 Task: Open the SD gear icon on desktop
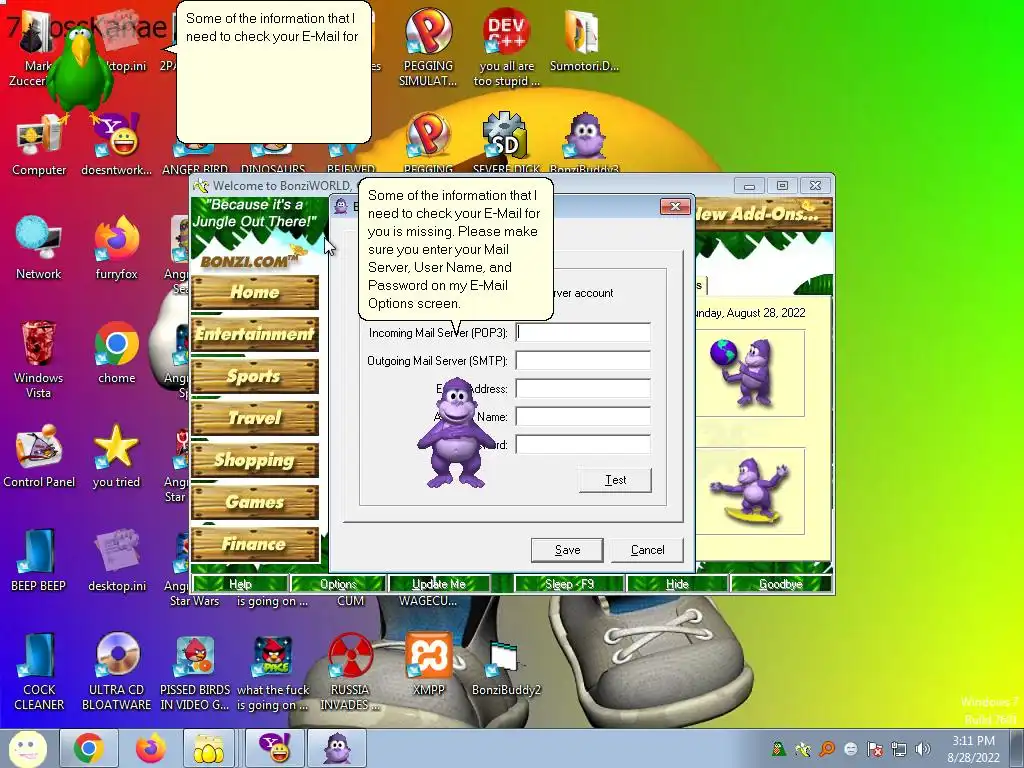coord(506,136)
